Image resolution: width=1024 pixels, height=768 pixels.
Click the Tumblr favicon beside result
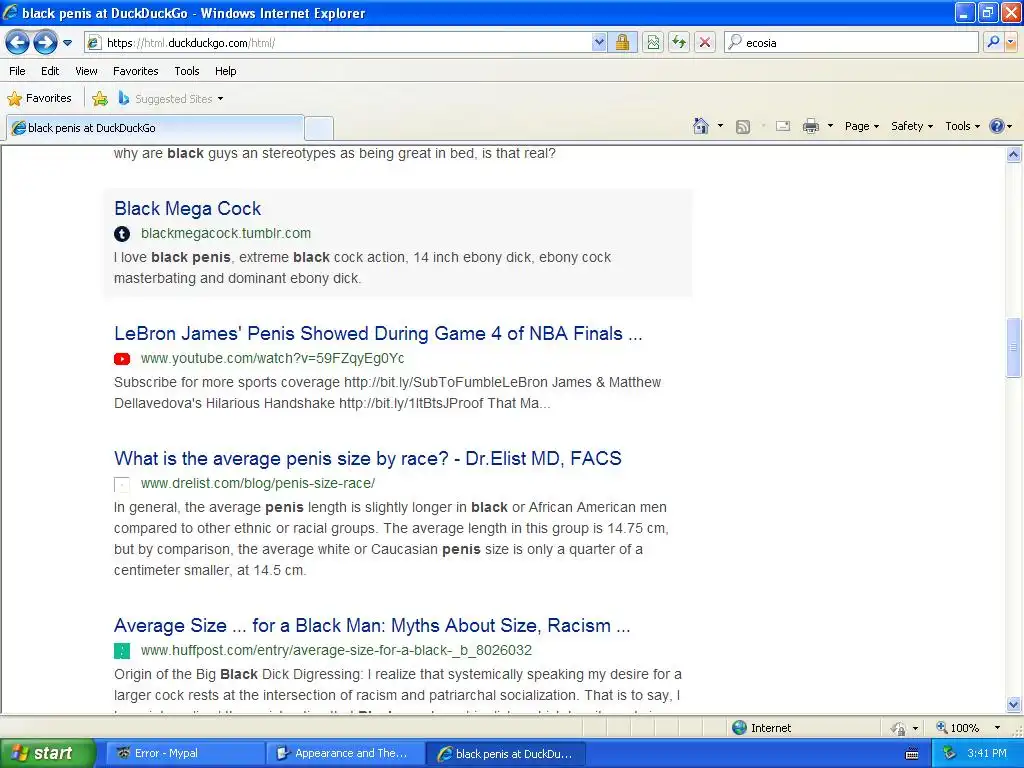pyautogui.click(x=122, y=234)
